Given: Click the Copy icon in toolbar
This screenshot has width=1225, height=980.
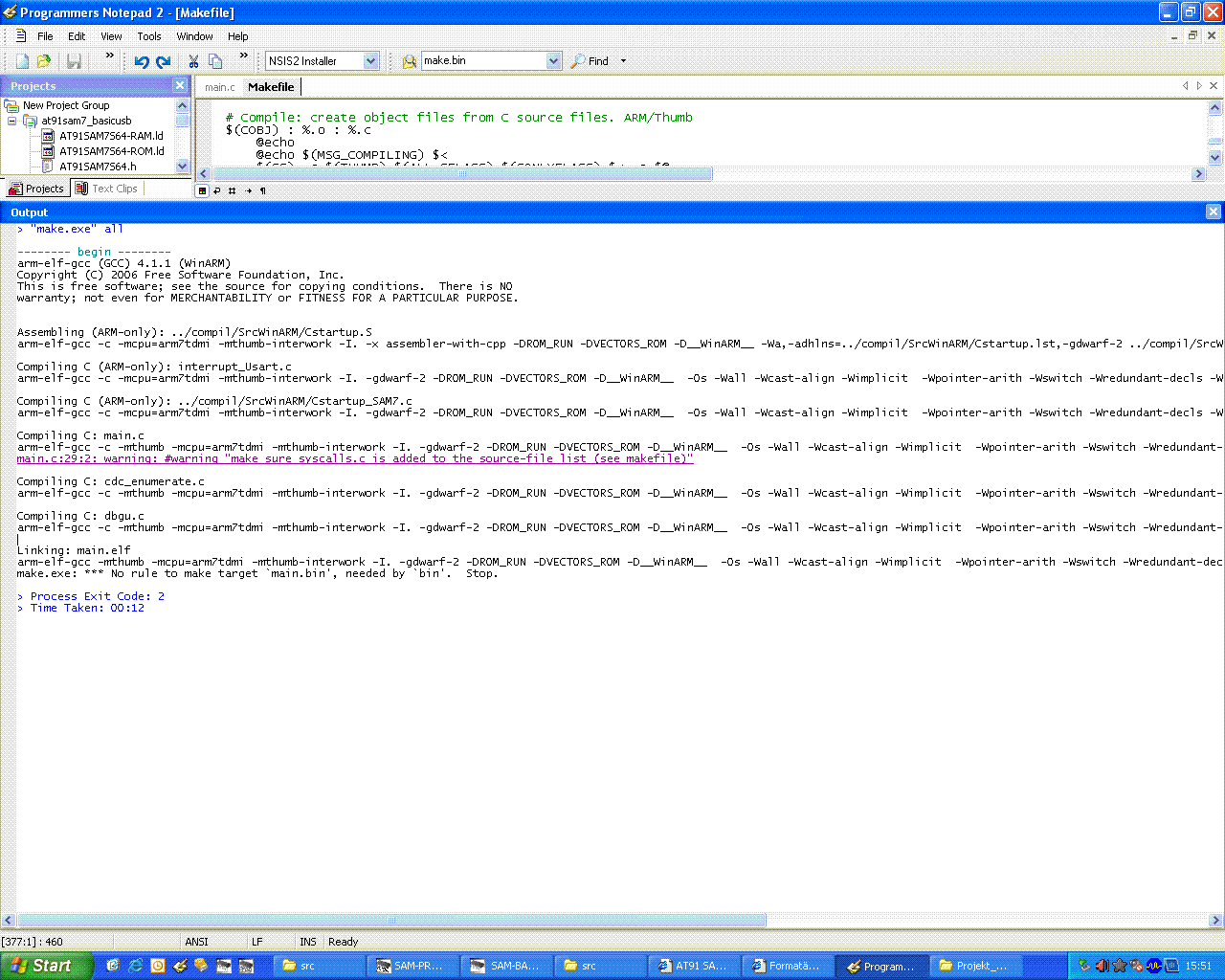Looking at the screenshot, I should click(x=215, y=61).
